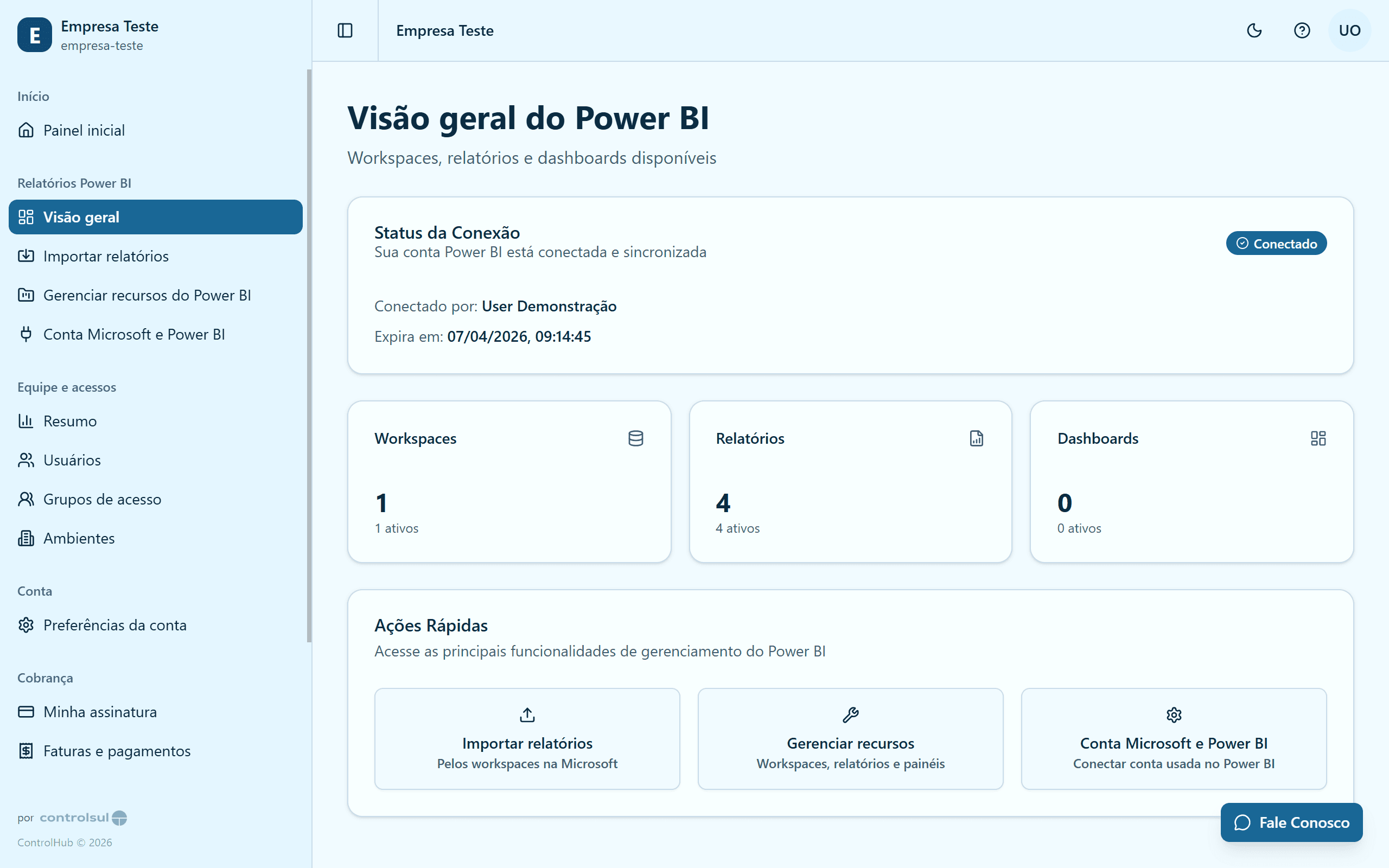Open Preferências da conta
Screen dimensions: 1389x868
(x=114, y=625)
